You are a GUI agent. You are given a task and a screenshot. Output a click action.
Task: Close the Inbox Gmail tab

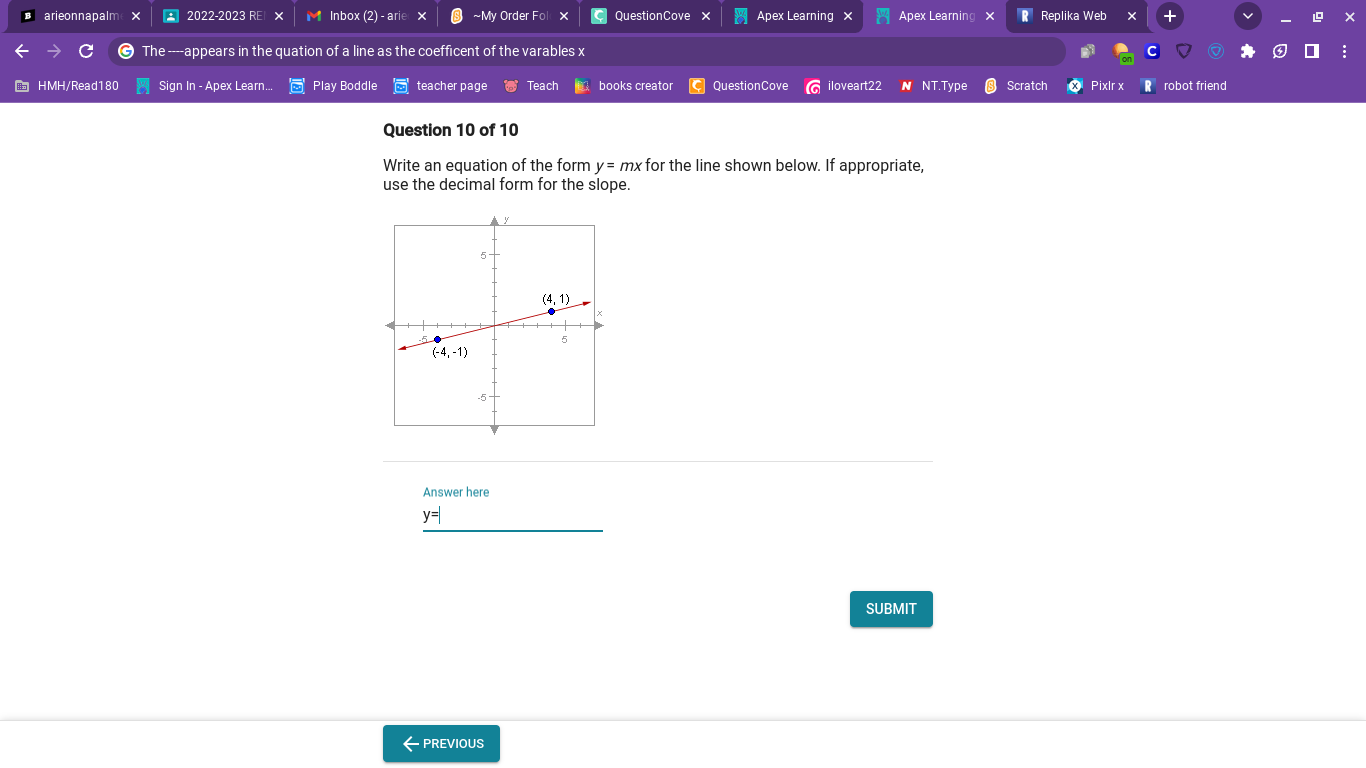tap(421, 16)
